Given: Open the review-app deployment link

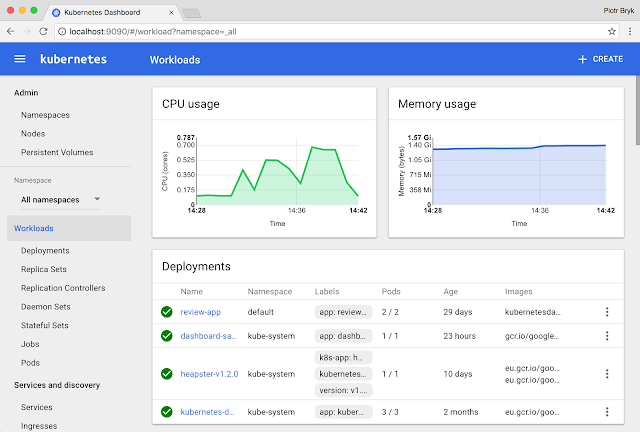Looking at the screenshot, I should [201, 312].
